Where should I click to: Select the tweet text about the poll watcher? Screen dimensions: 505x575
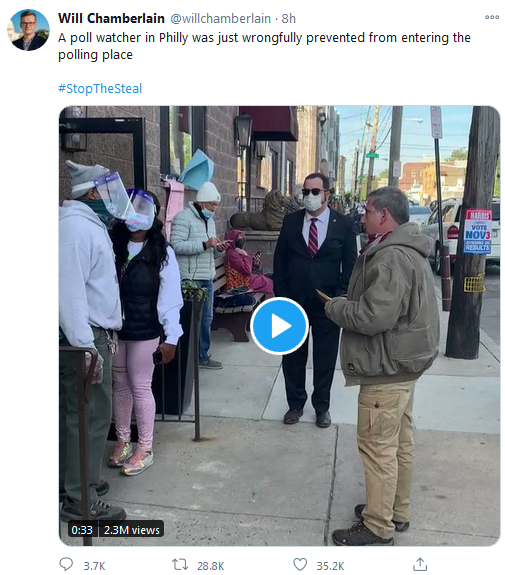[264, 46]
